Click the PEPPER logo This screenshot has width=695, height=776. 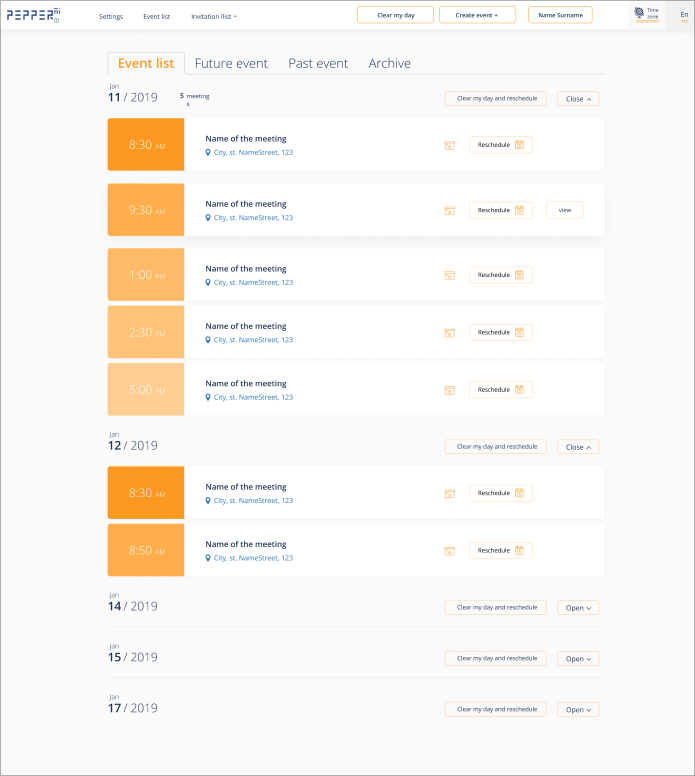[x=33, y=15]
